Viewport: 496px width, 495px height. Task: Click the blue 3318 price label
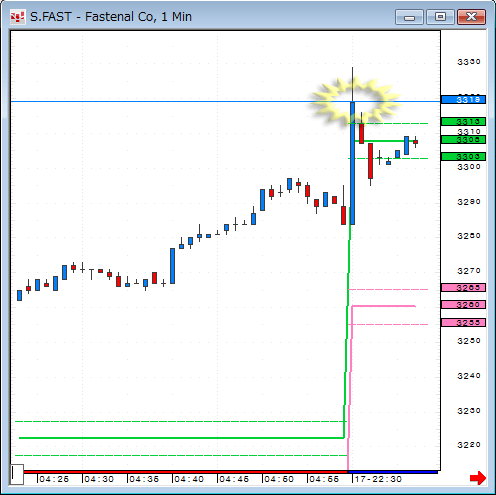pyautogui.click(x=463, y=99)
